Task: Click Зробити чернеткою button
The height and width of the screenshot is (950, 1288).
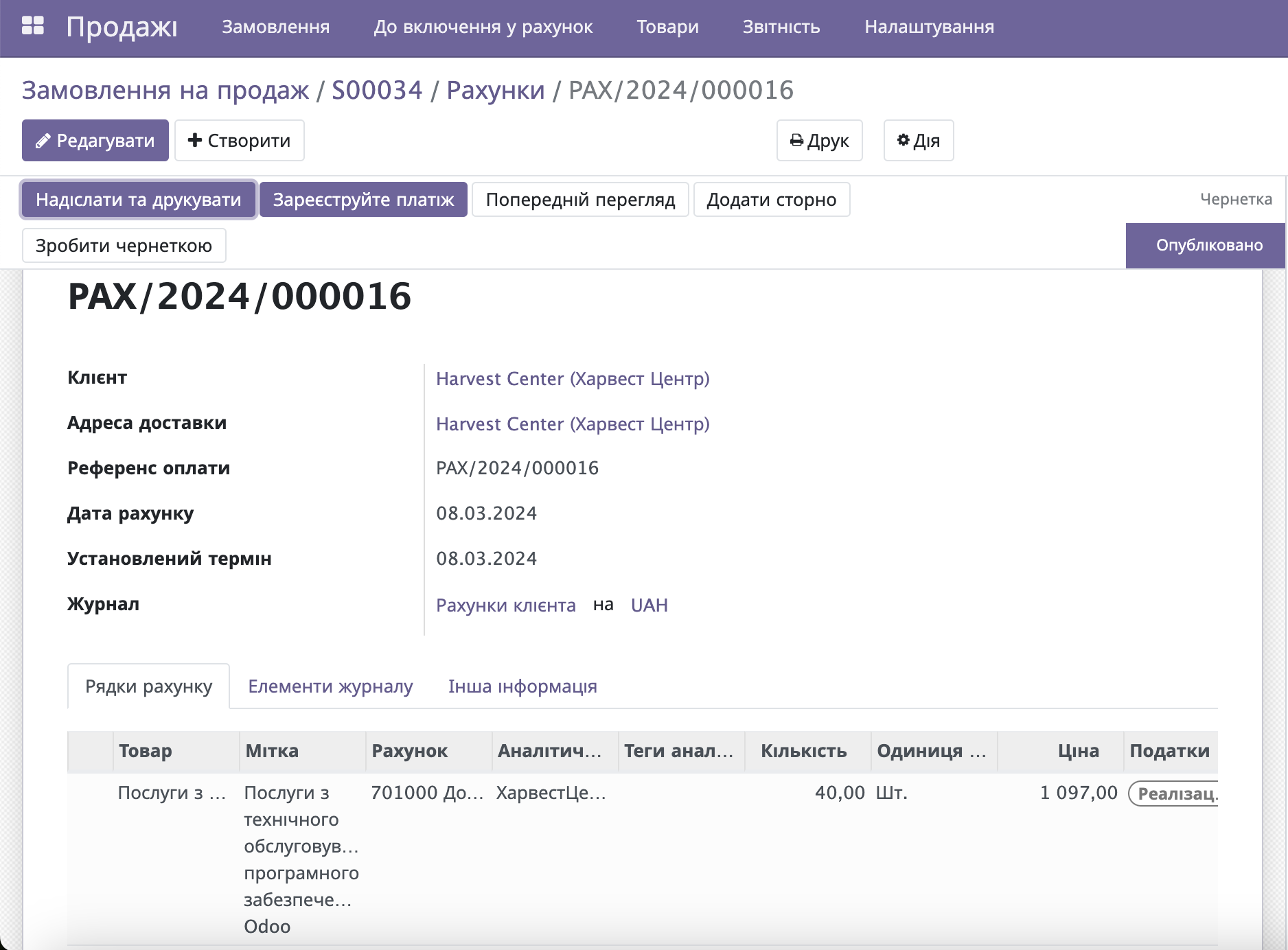Action: click(124, 246)
